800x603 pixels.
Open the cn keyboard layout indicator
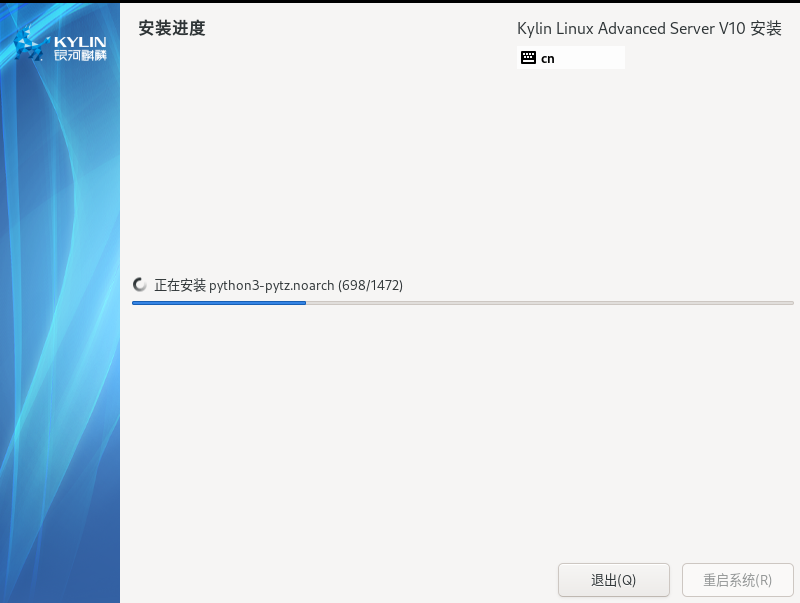click(570, 58)
